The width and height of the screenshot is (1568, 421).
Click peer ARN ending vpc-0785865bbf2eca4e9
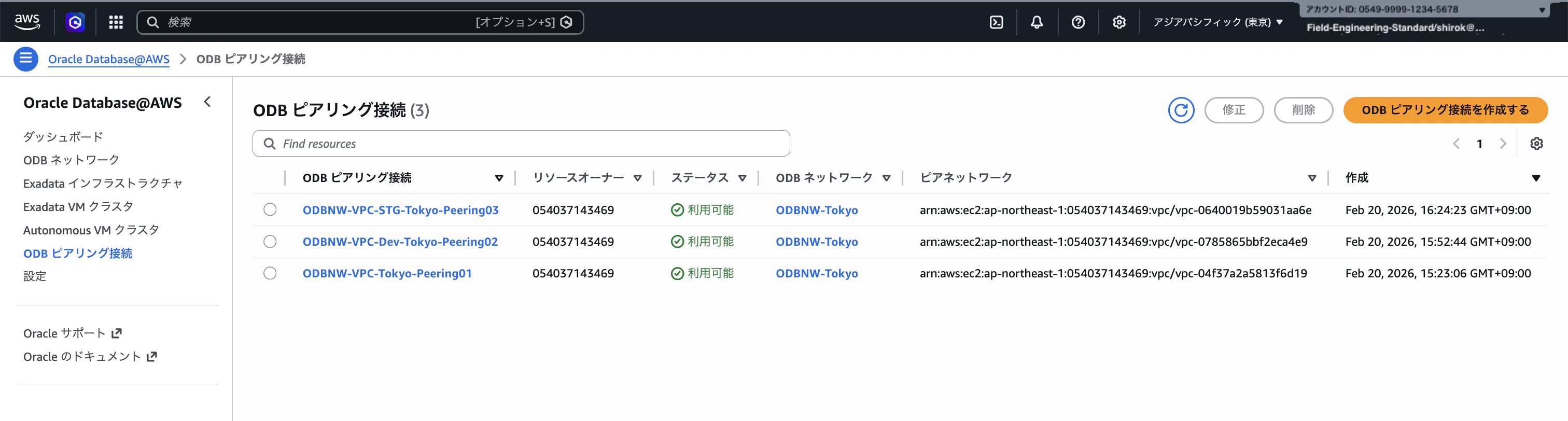(1113, 242)
